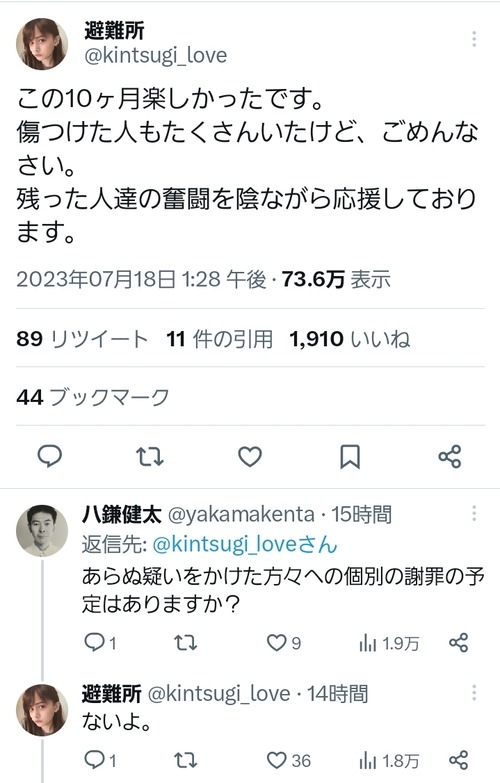This screenshot has height=783, width=500.
Task: Open the 11 件の引用 quotes list
Action: click(219, 339)
